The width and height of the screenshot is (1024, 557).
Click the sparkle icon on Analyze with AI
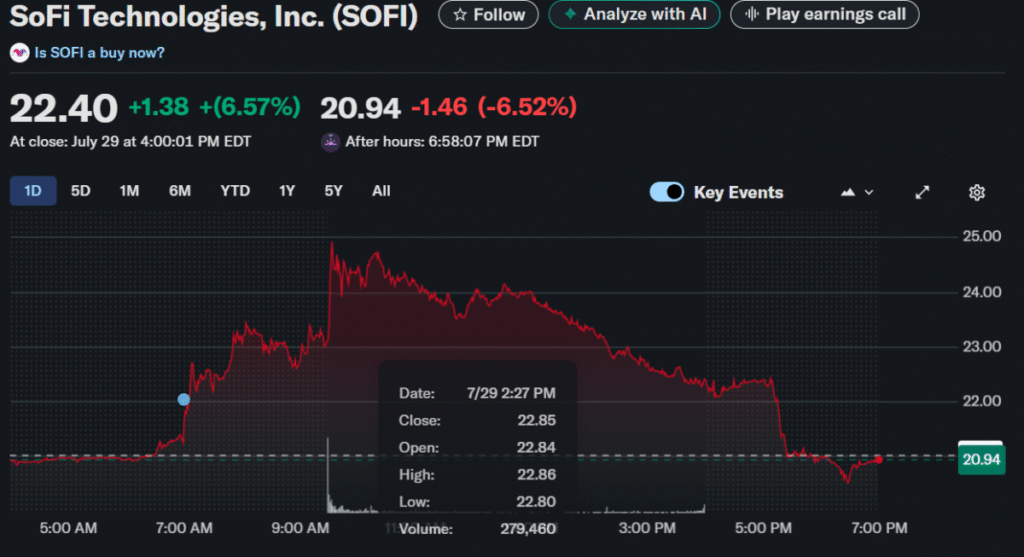click(570, 15)
